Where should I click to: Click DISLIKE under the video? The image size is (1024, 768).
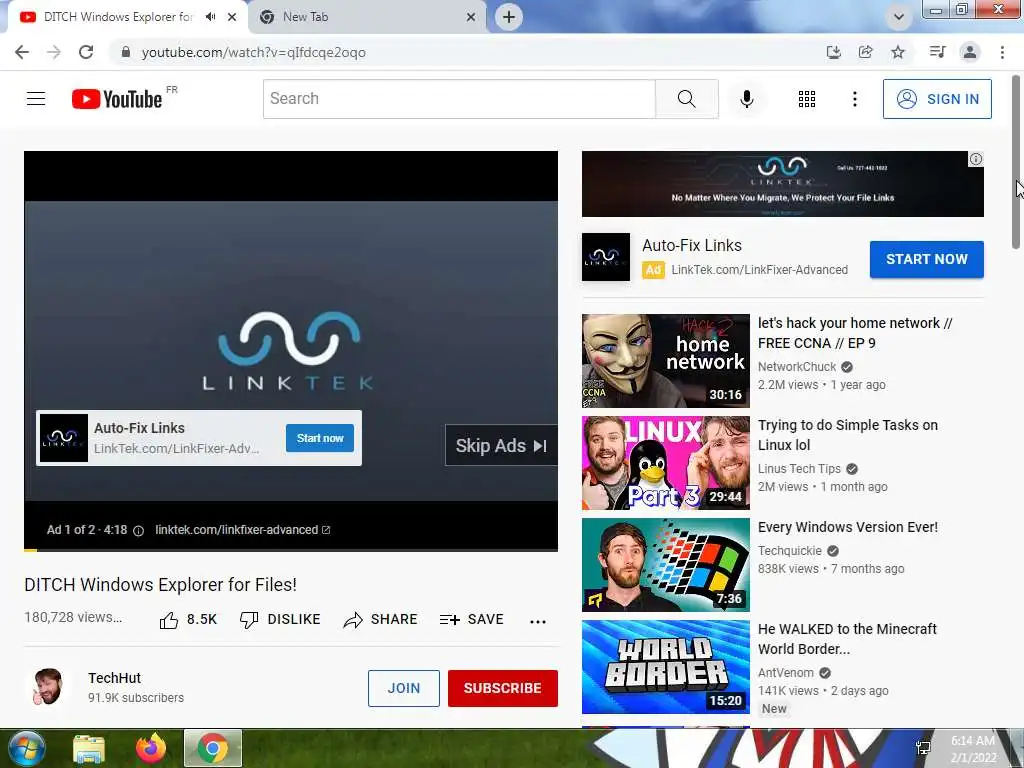(280, 620)
